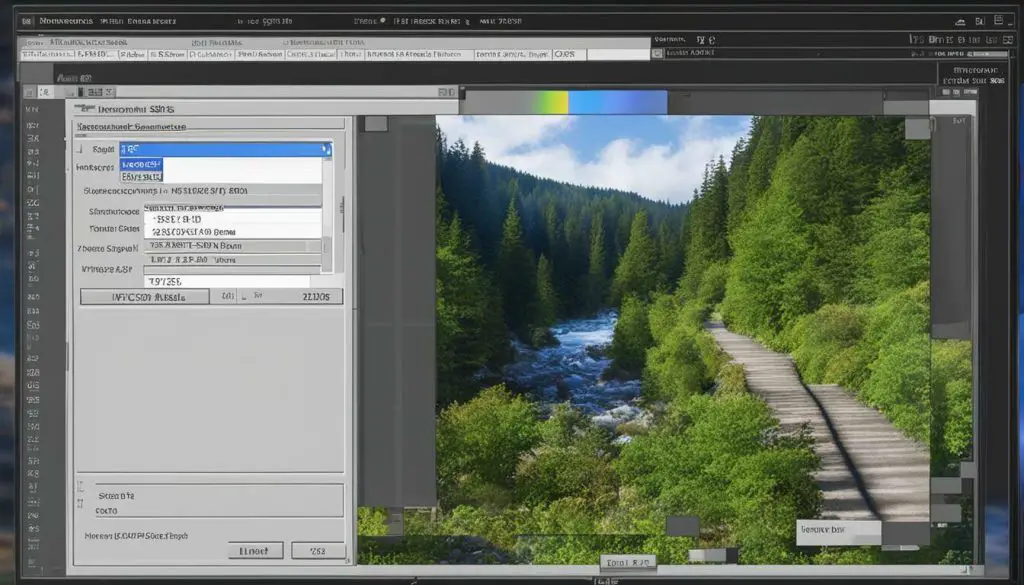Click the wide bordered button left of 2110S

click(x=145, y=297)
